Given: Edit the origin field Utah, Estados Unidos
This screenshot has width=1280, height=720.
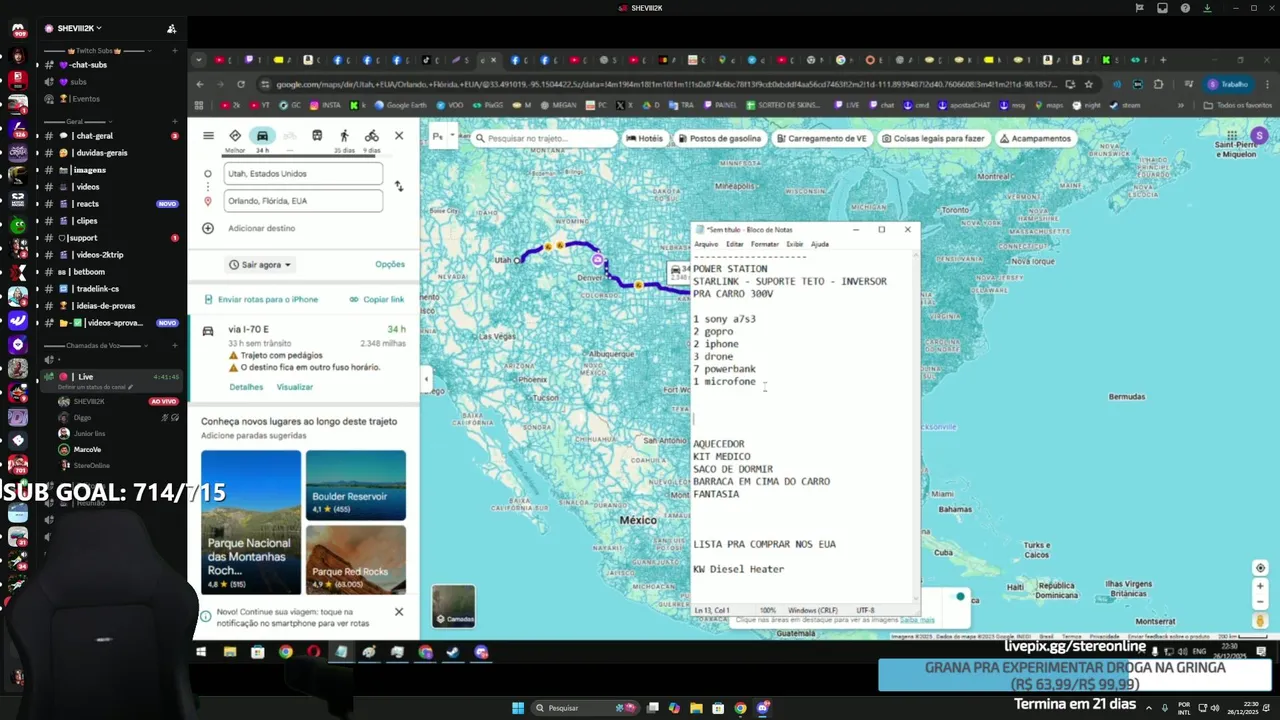Looking at the screenshot, I should [x=303, y=174].
